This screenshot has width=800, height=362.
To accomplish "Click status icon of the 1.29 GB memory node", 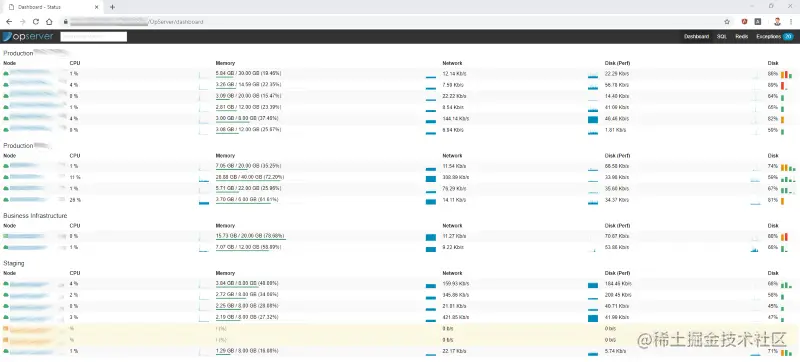I will [x=6, y=351].
